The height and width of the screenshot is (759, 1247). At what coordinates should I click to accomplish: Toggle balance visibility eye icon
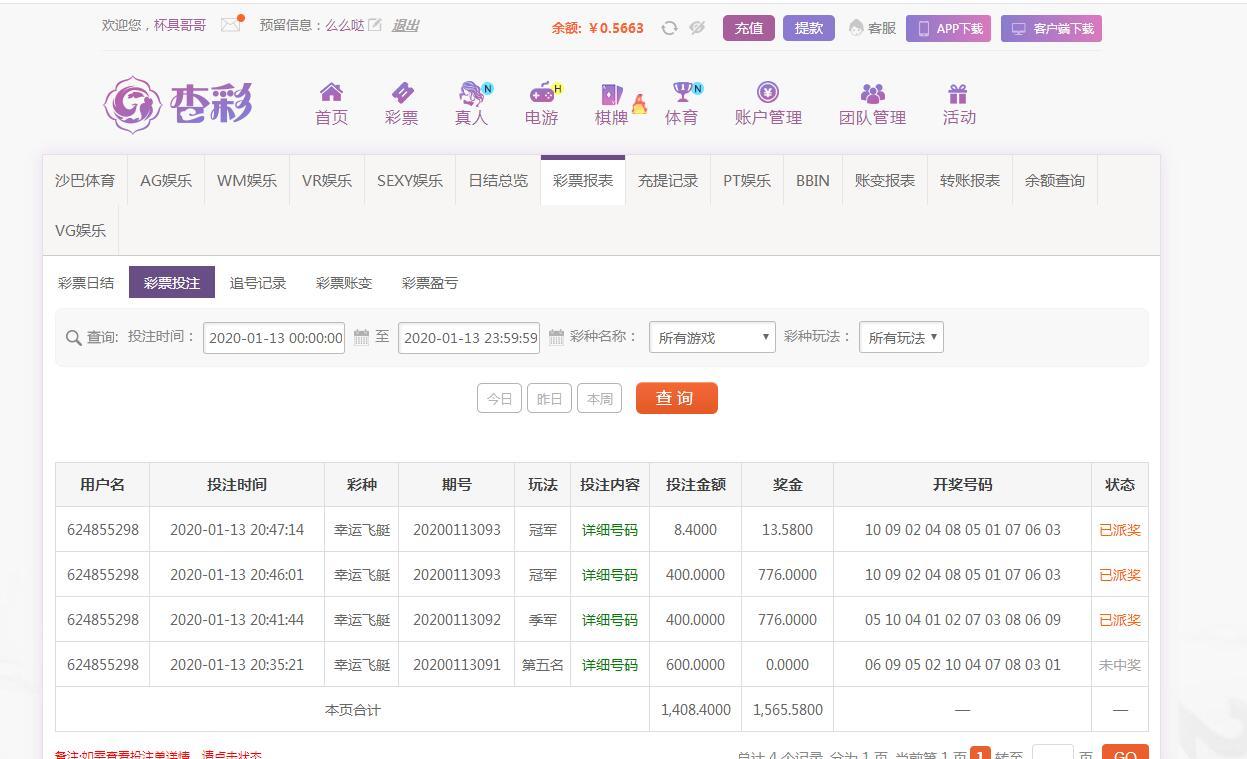pyautogui.click(x=697, y=28)
